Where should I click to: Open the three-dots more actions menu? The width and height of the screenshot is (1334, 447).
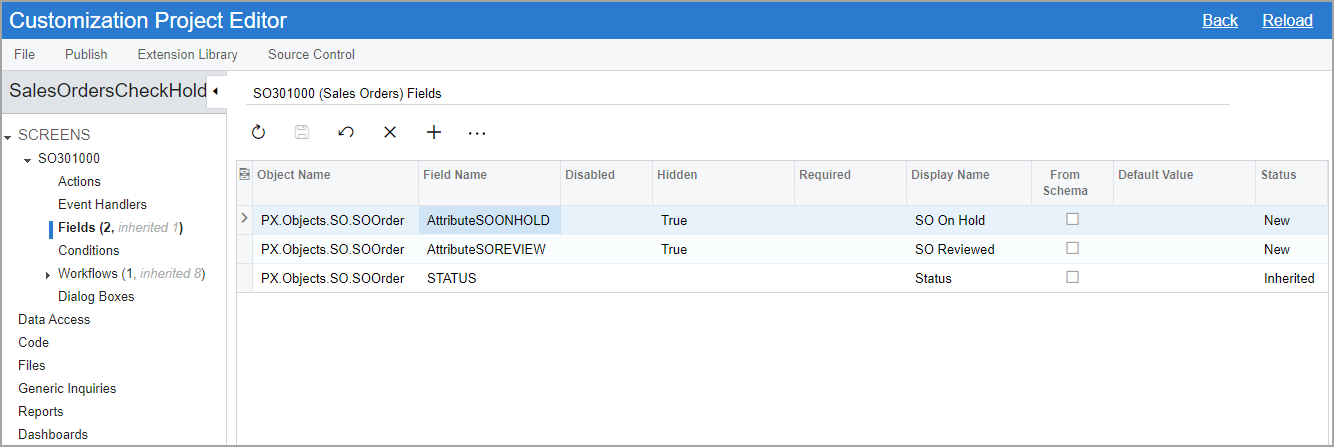coord(477,132)
